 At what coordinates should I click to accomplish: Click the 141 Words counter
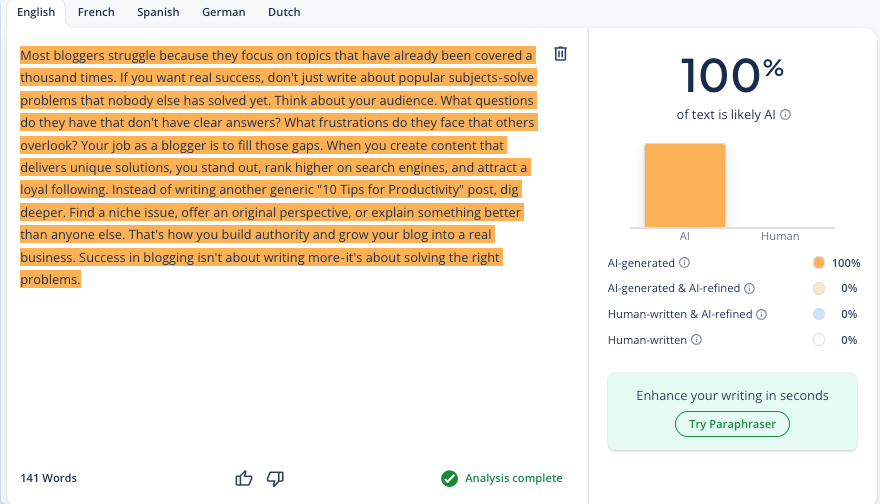tap(49, 478)
